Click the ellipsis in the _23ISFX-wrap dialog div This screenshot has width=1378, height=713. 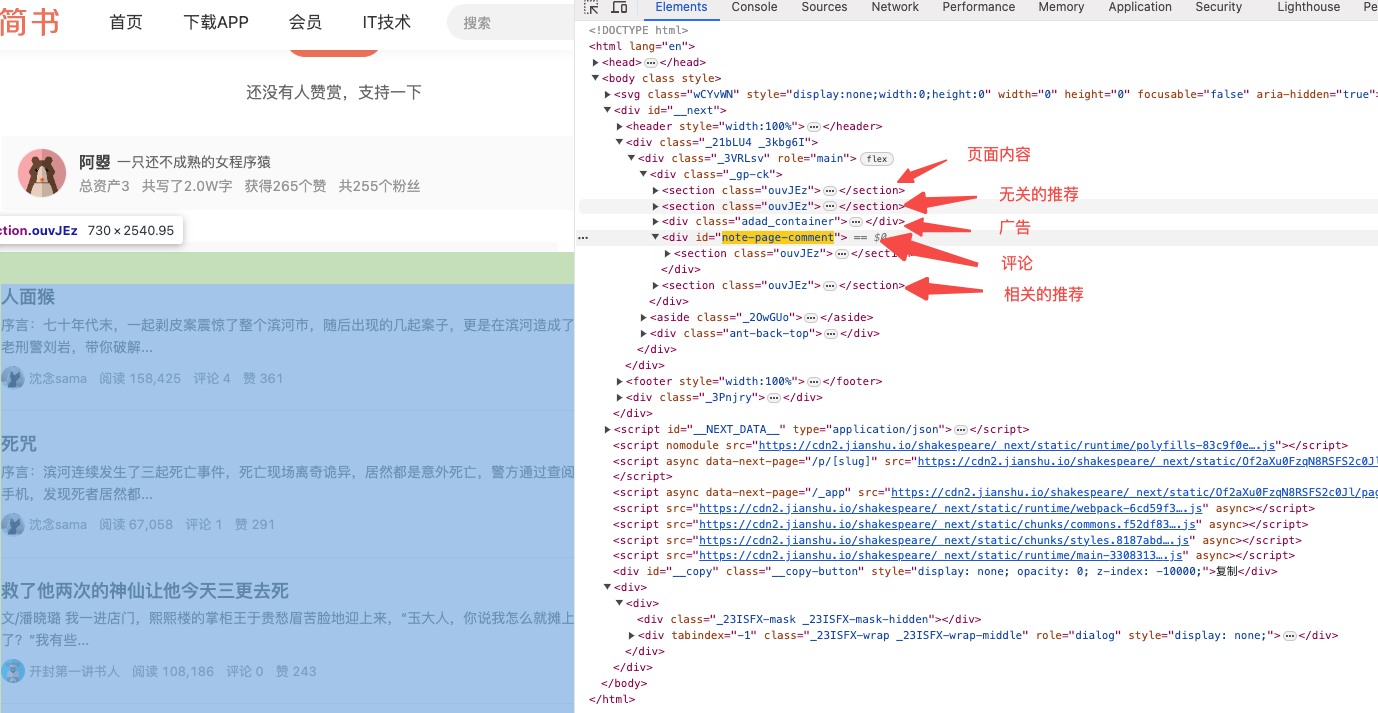tap(1290, 635)
